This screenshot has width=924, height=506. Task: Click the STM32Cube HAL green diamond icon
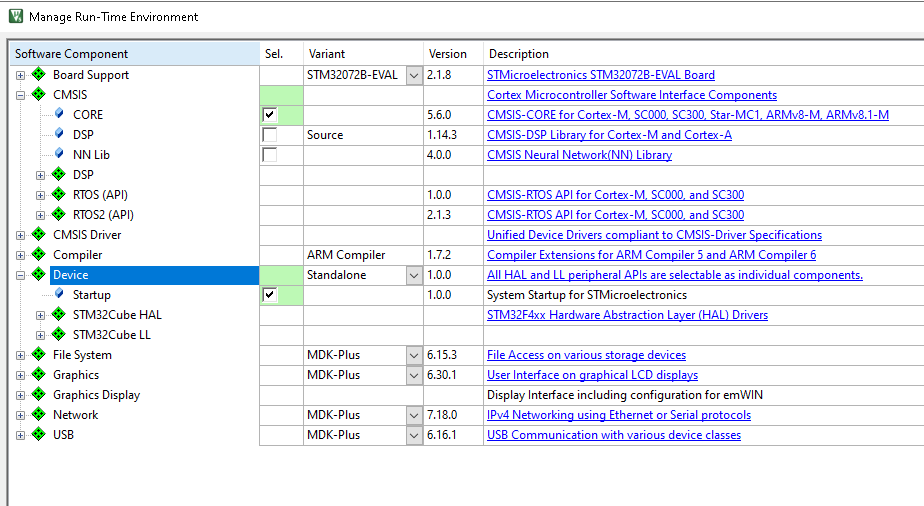(59, 315)
